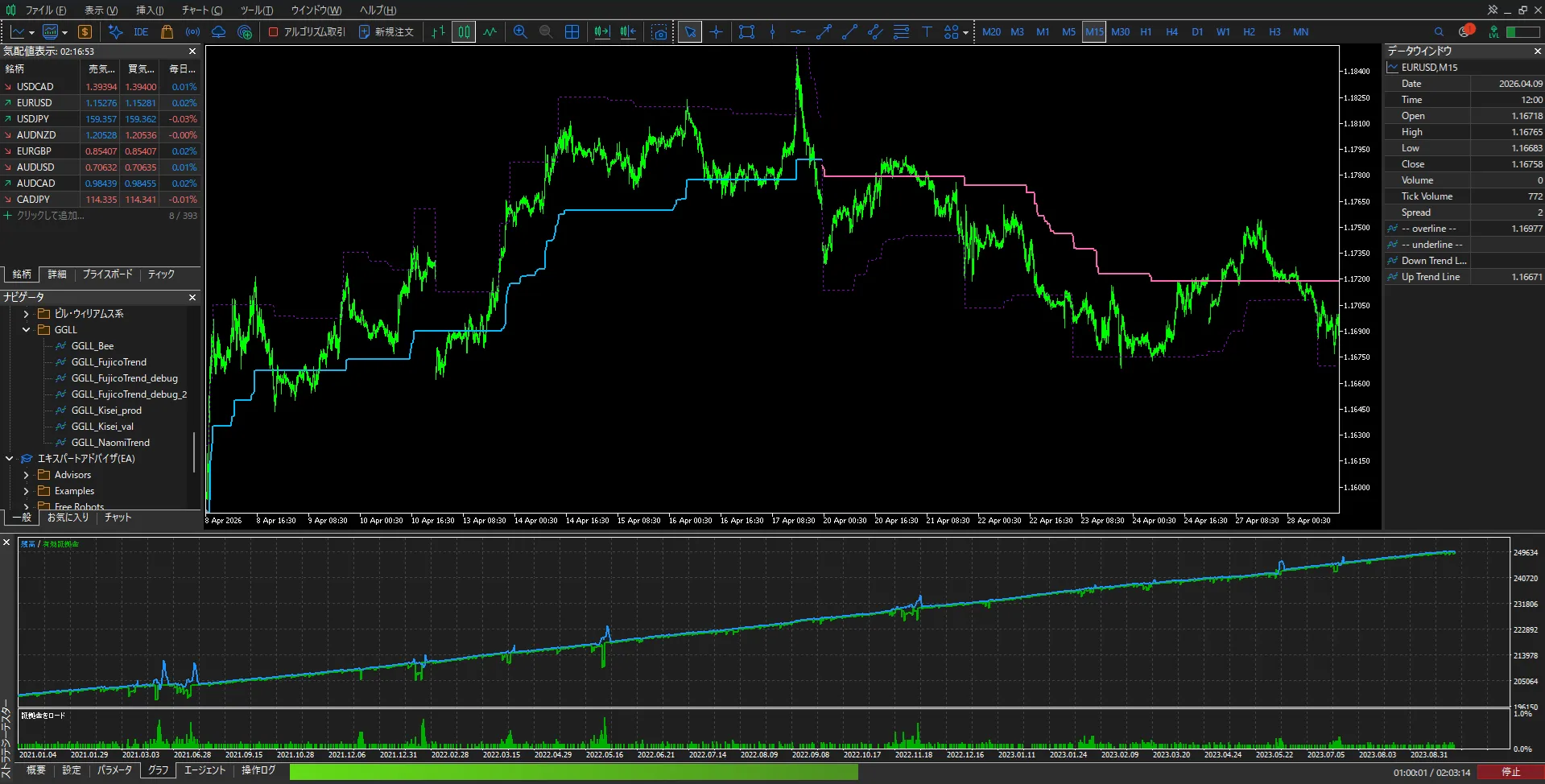Collapse the エキスパートアドバイザ(EA) node
This screenshot has width=1545, height=784.
coord(10,459)
